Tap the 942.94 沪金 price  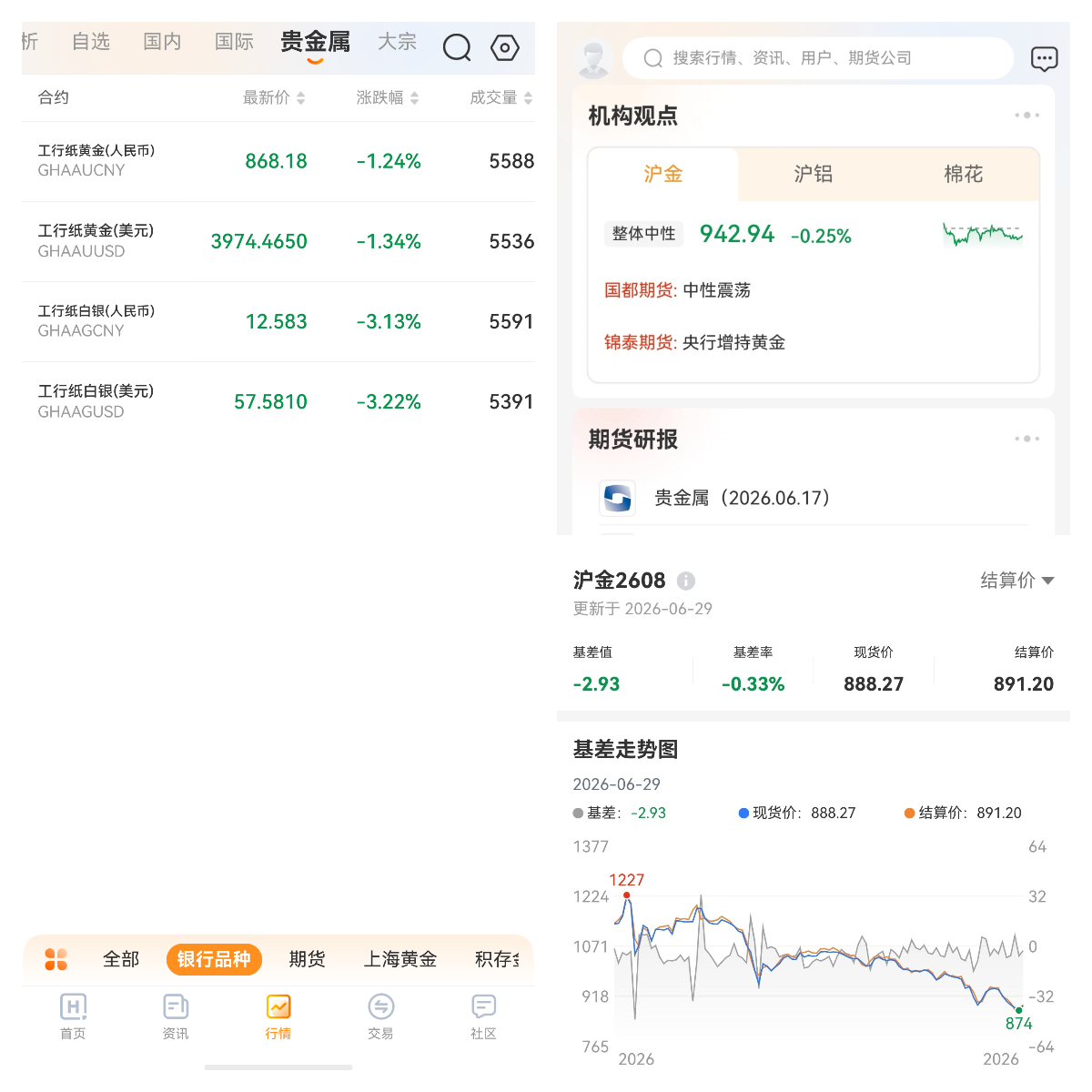point(737,234)
